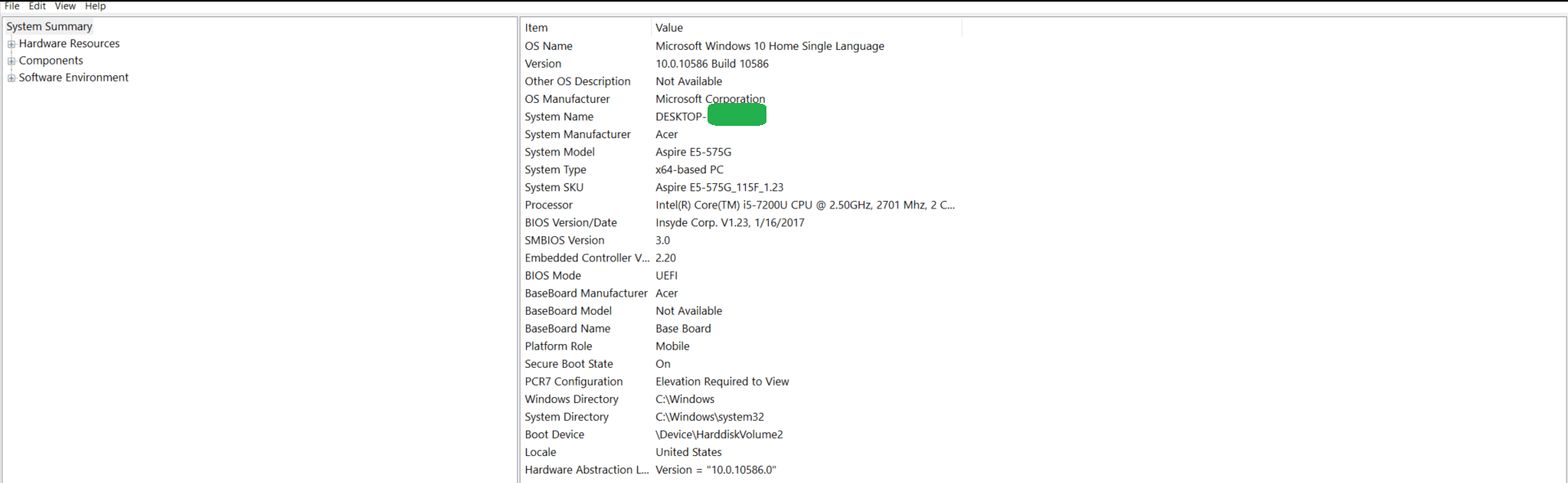Viewport: 1568px width, 483px height.
Task: Click the 'Microsoft Corporation' value
Action: pos(710,99)
